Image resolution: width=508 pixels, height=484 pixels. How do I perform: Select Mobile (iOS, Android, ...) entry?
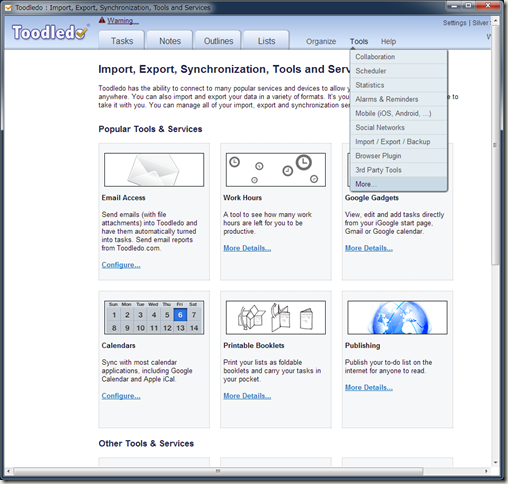click(x=398, y=113)
